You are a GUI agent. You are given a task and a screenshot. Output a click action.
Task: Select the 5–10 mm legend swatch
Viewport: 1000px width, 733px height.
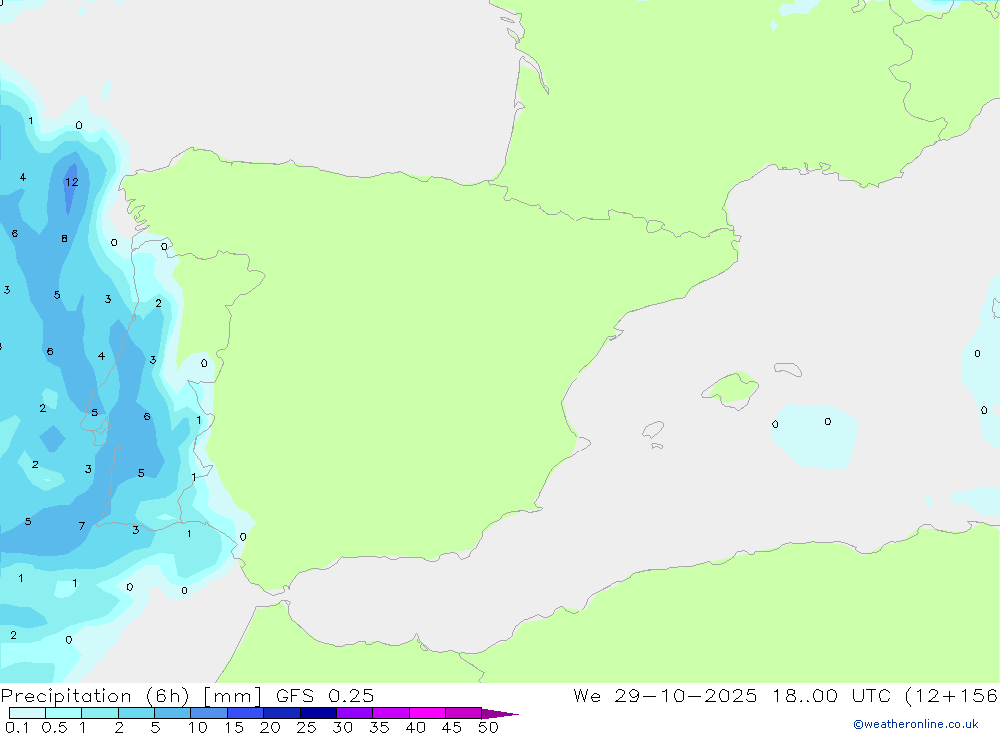click(173, 713)
